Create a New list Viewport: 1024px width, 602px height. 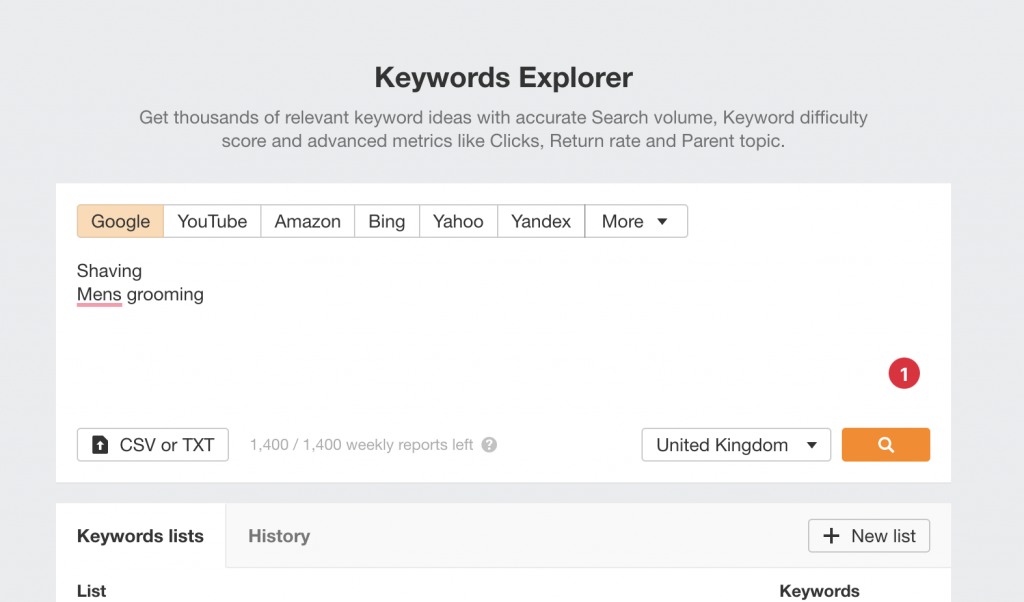tap(869, 536)
